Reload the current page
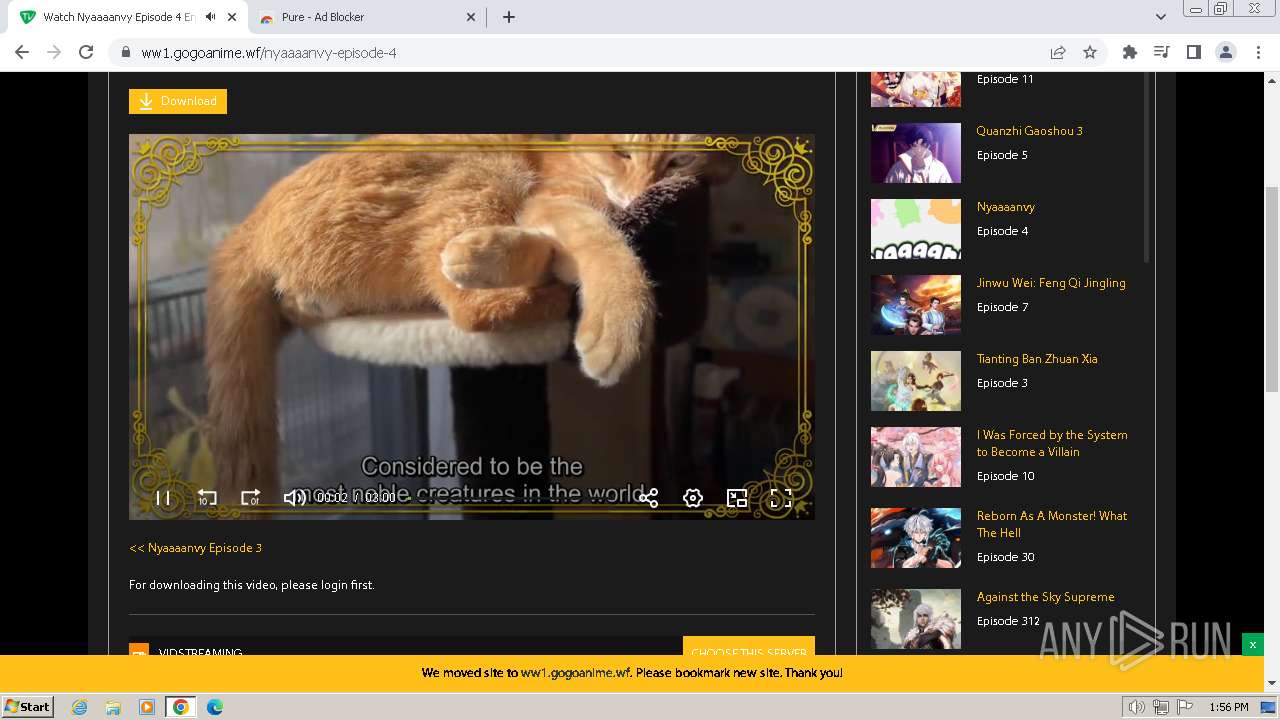Screen dimensions: 1280x720 click(86, 52)
